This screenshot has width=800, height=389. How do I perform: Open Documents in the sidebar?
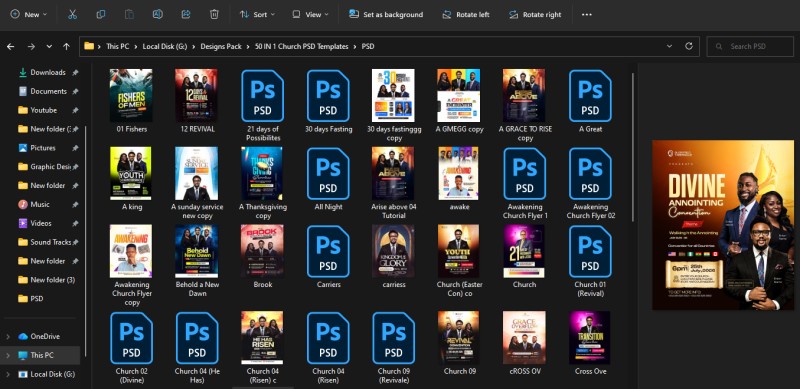tap(47, 91)
